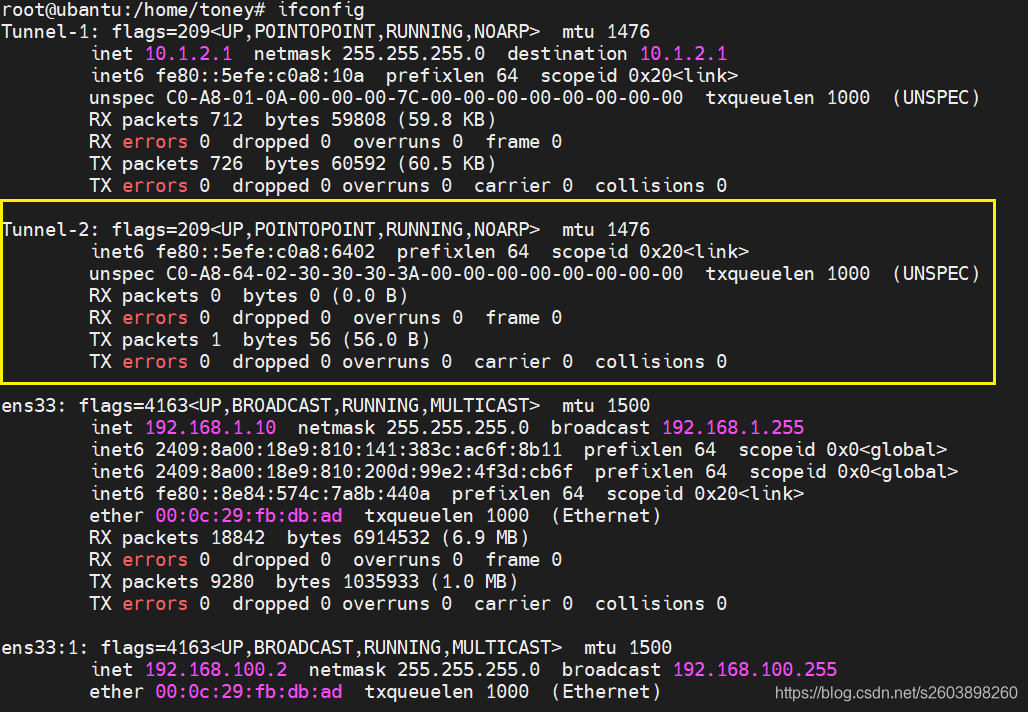Select broadcast address 192.168.1.255

click(x=733, y=427)
